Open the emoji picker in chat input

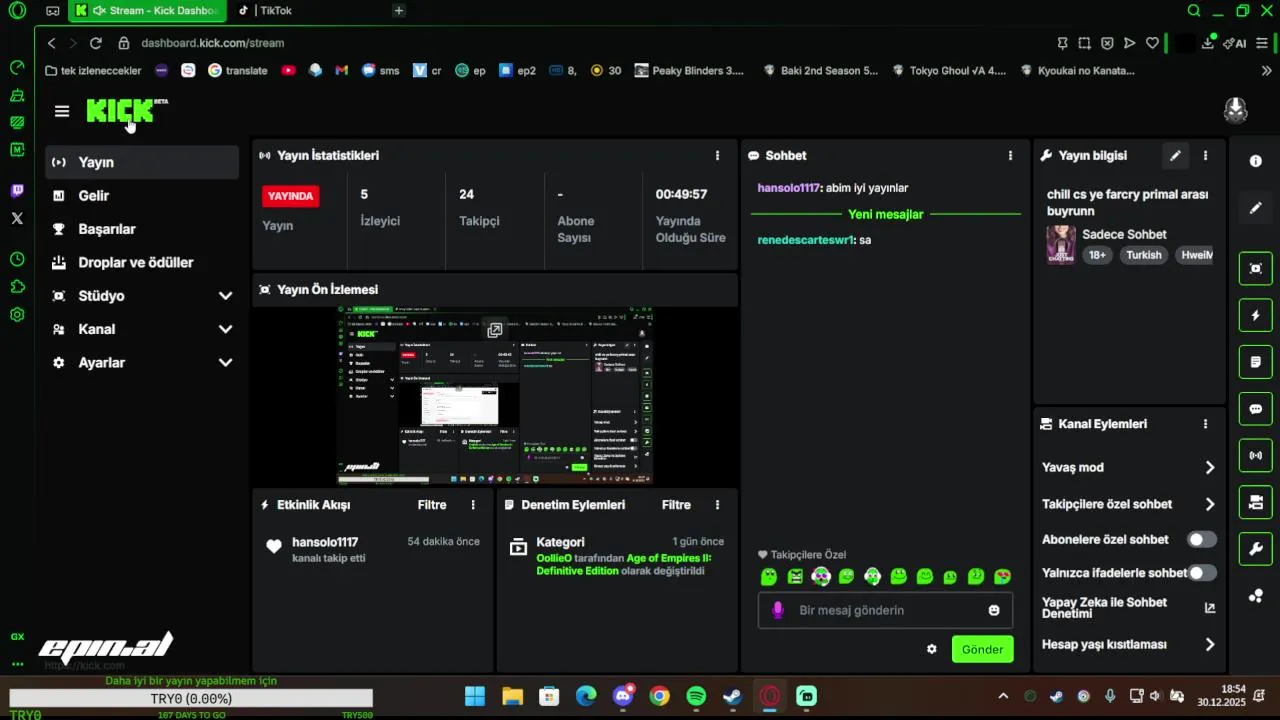tap(994, 610)
